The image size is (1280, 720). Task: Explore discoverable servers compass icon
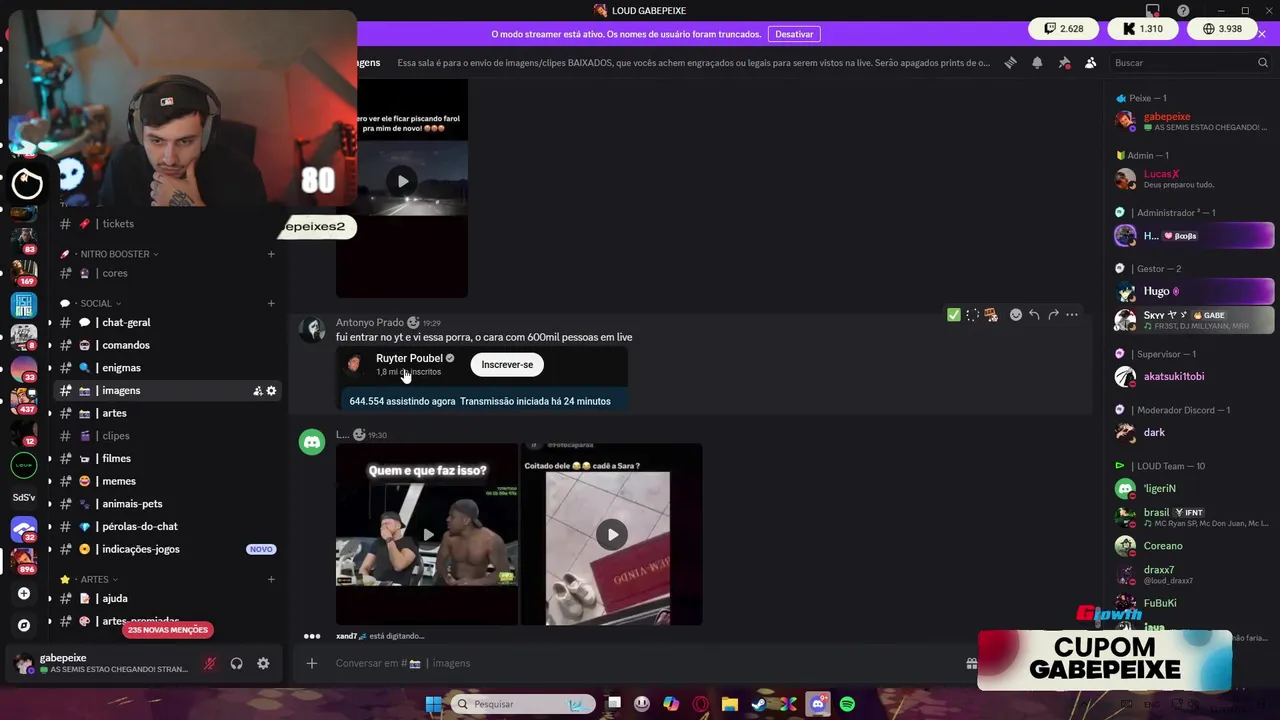point(24,625)
